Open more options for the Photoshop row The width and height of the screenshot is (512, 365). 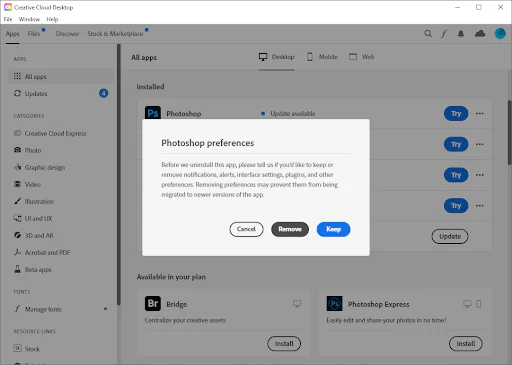point(480,114)
